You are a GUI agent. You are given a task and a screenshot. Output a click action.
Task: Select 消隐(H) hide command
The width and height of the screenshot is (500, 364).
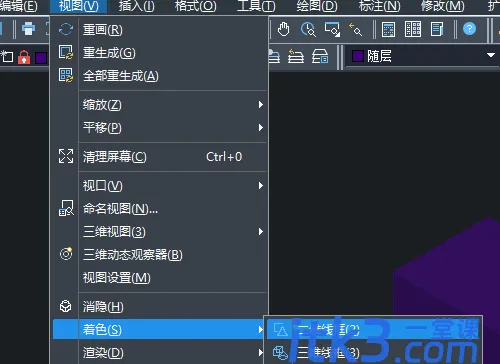point(159,306)
